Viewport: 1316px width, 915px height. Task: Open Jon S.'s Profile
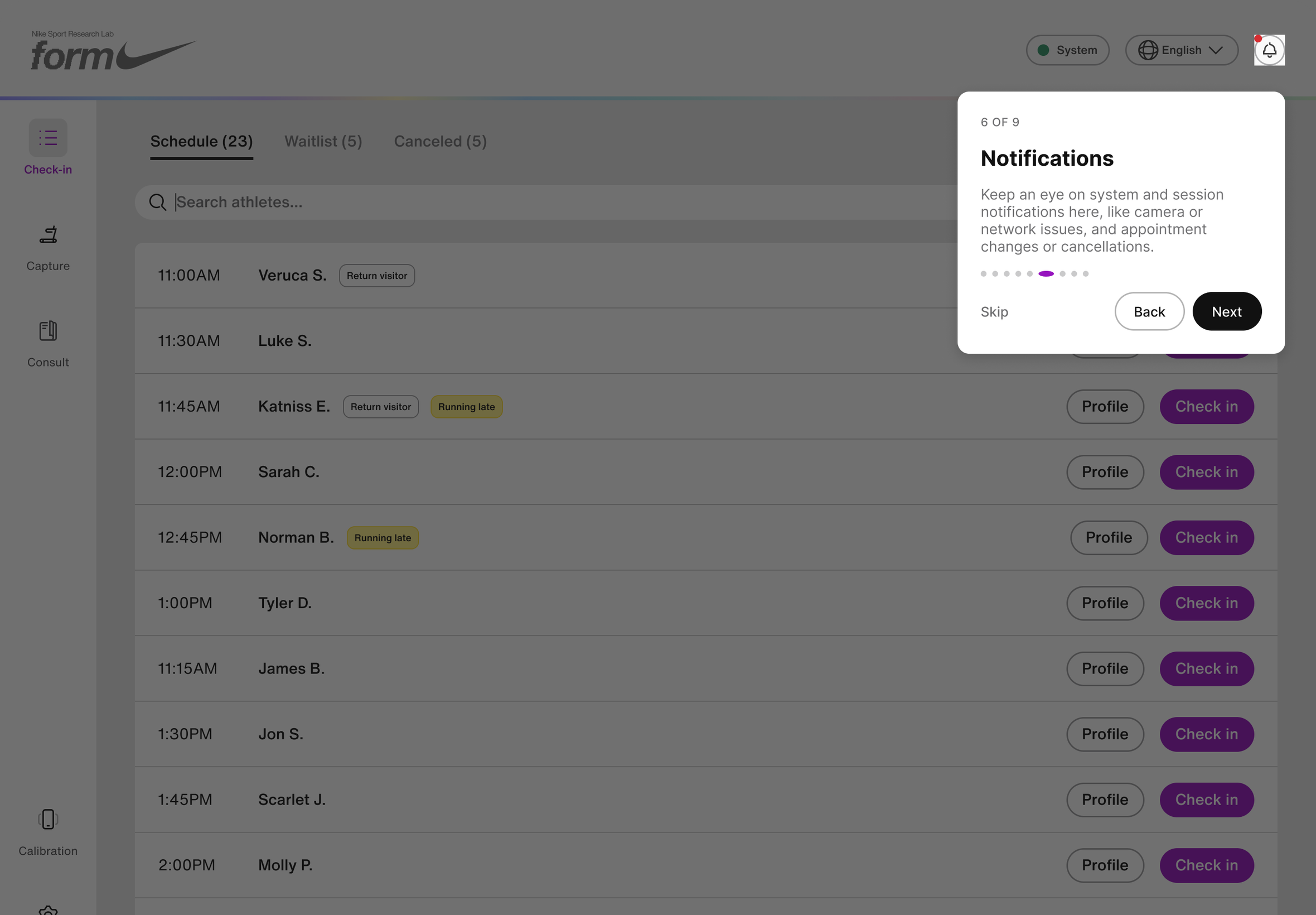1105,734
